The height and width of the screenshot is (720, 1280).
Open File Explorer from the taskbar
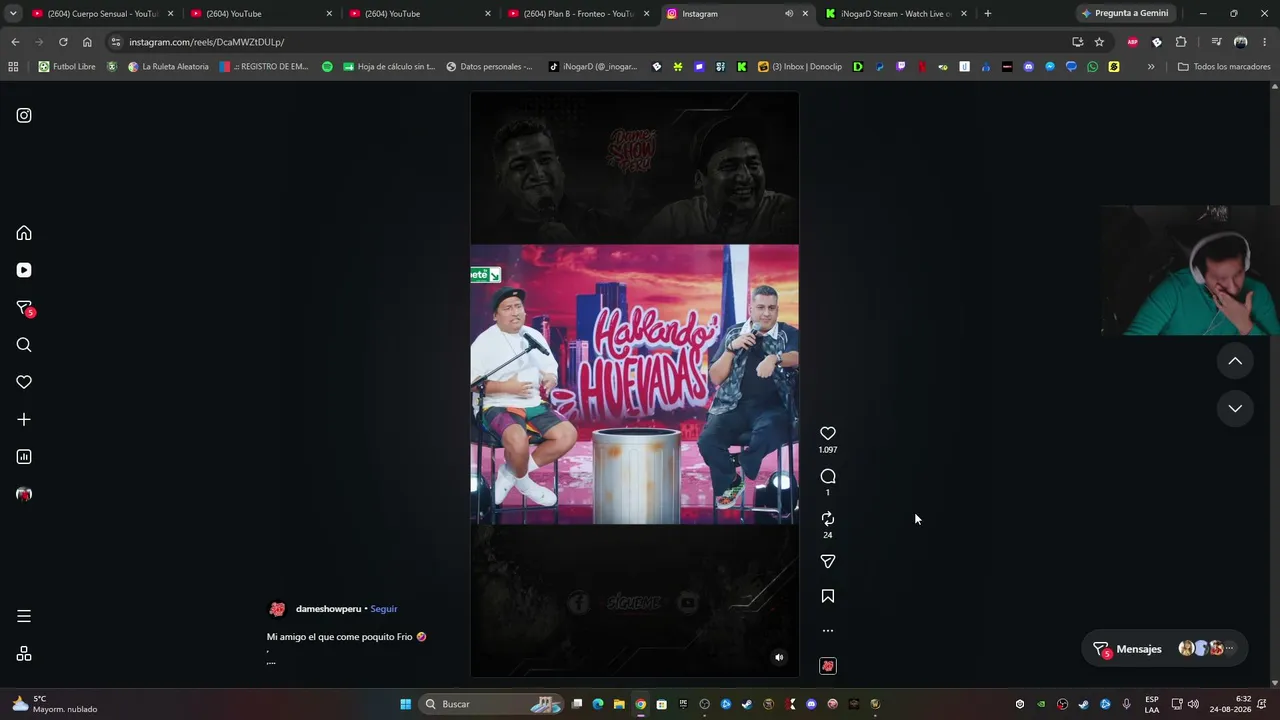coord(619,704)
